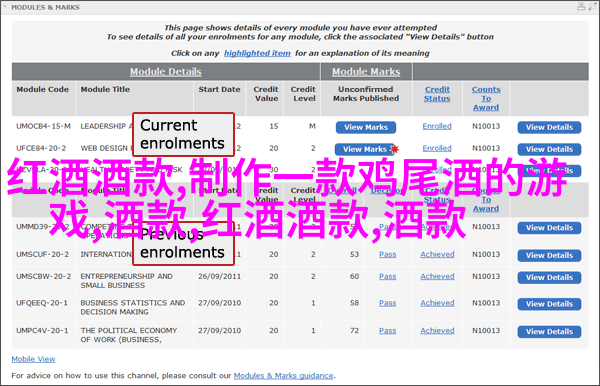View Details for UMSCBW-20-2 Entrepreneurship row
This screenshot has height=386, width=600.
[x=549, y=278]
